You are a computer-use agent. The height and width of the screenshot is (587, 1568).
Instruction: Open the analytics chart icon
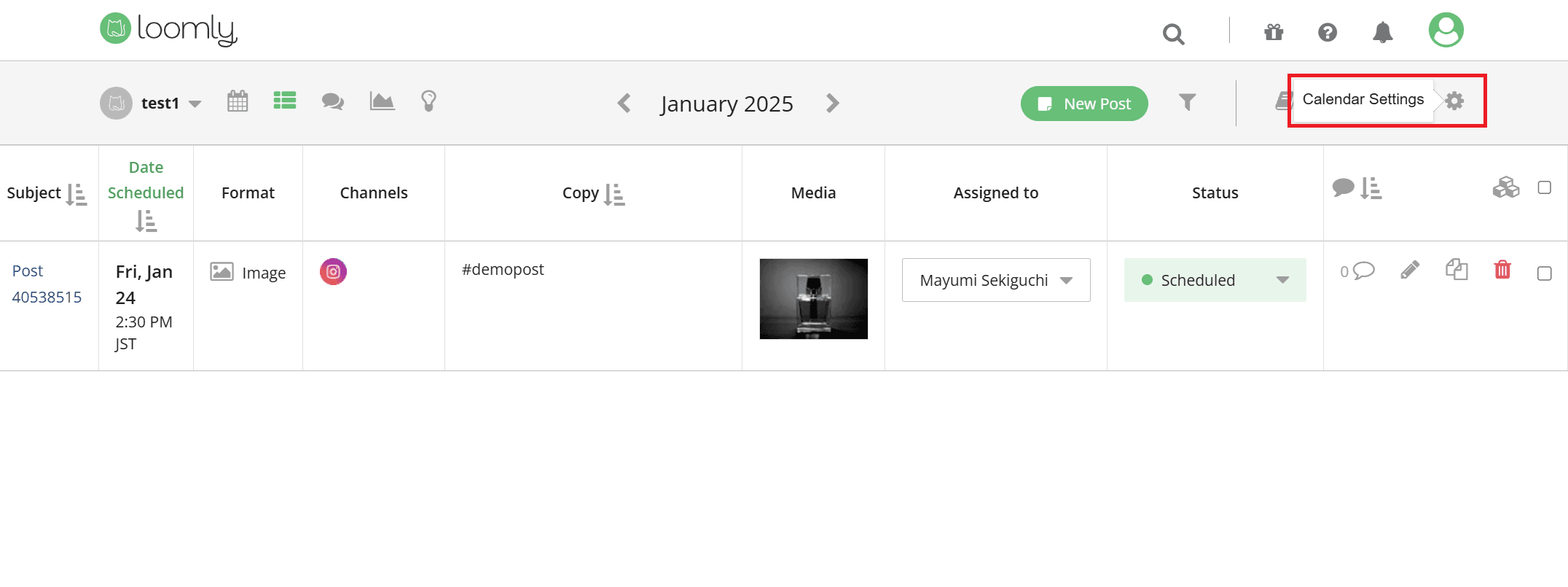click(382, 101)
